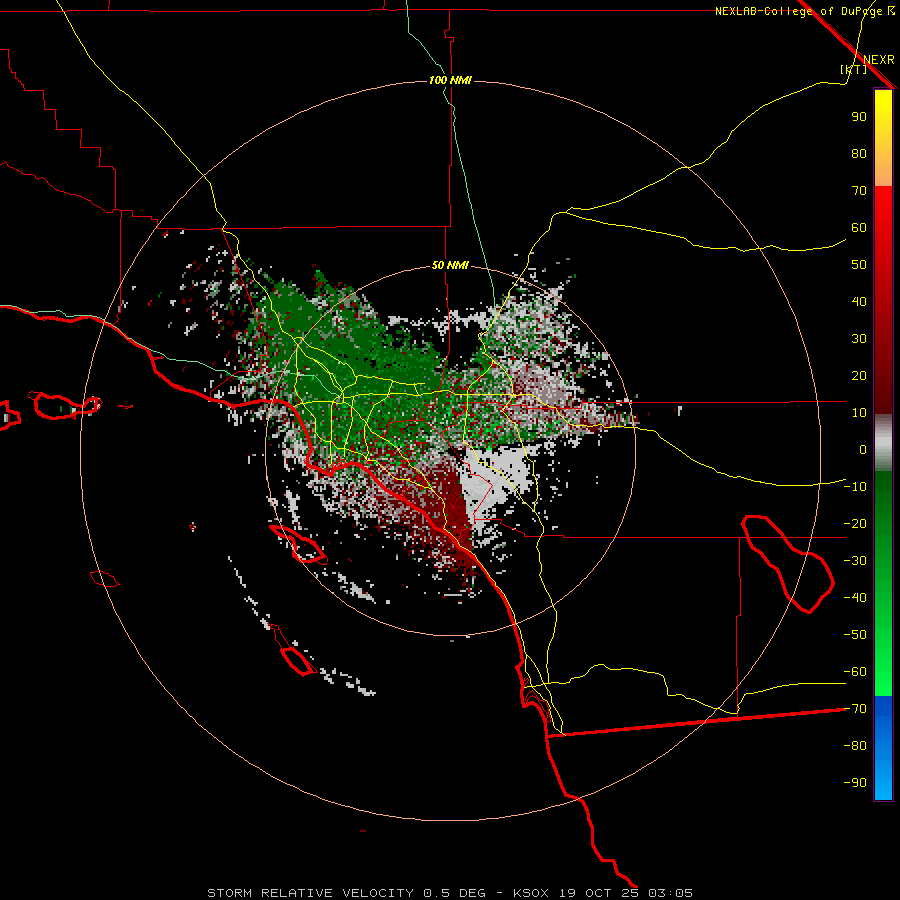Click the -70 value on the velocity scale
The image size is (900, 900).
[x=855, y=709]
